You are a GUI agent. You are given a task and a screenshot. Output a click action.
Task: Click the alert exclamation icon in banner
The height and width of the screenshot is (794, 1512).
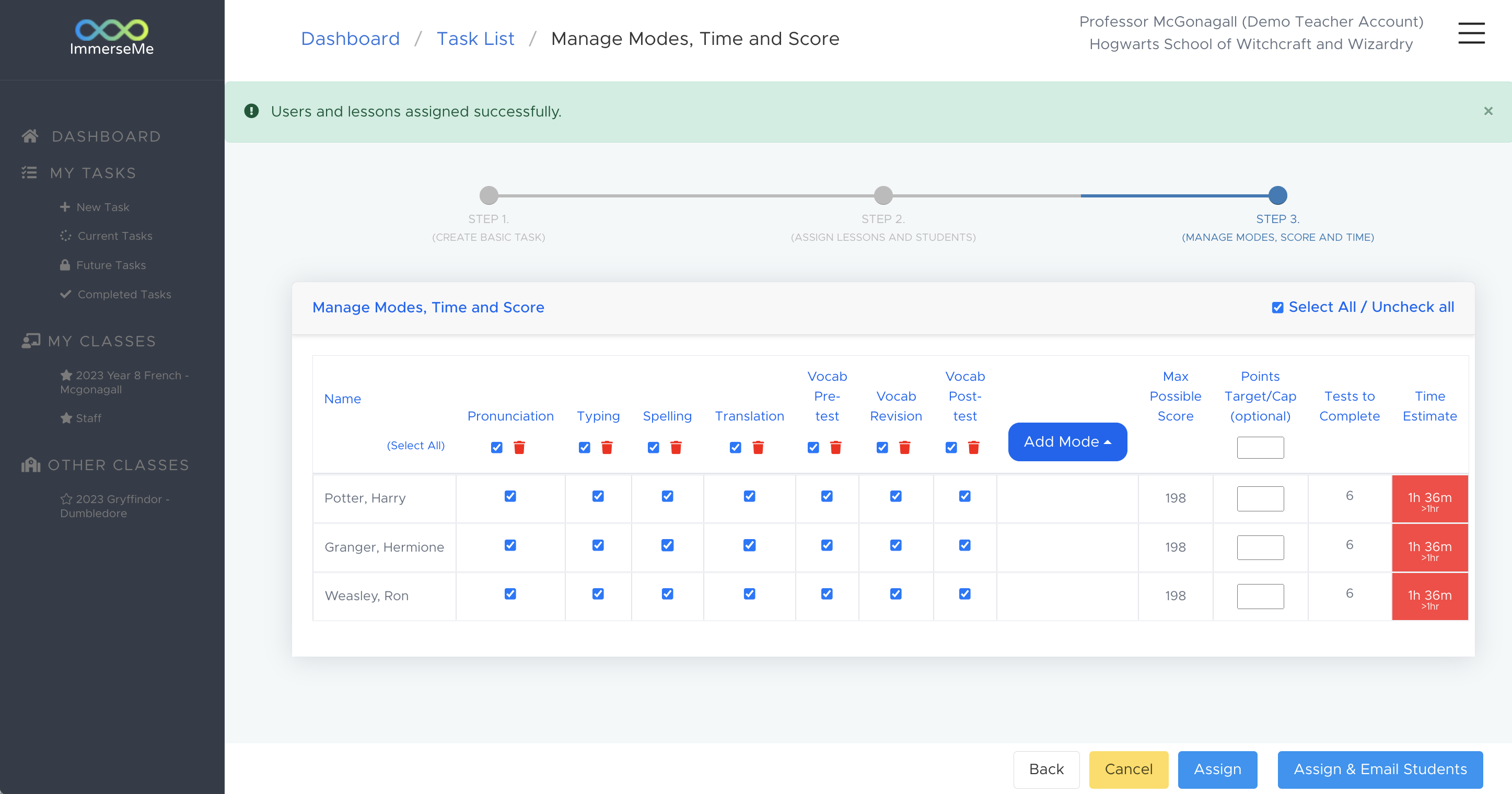251,111
